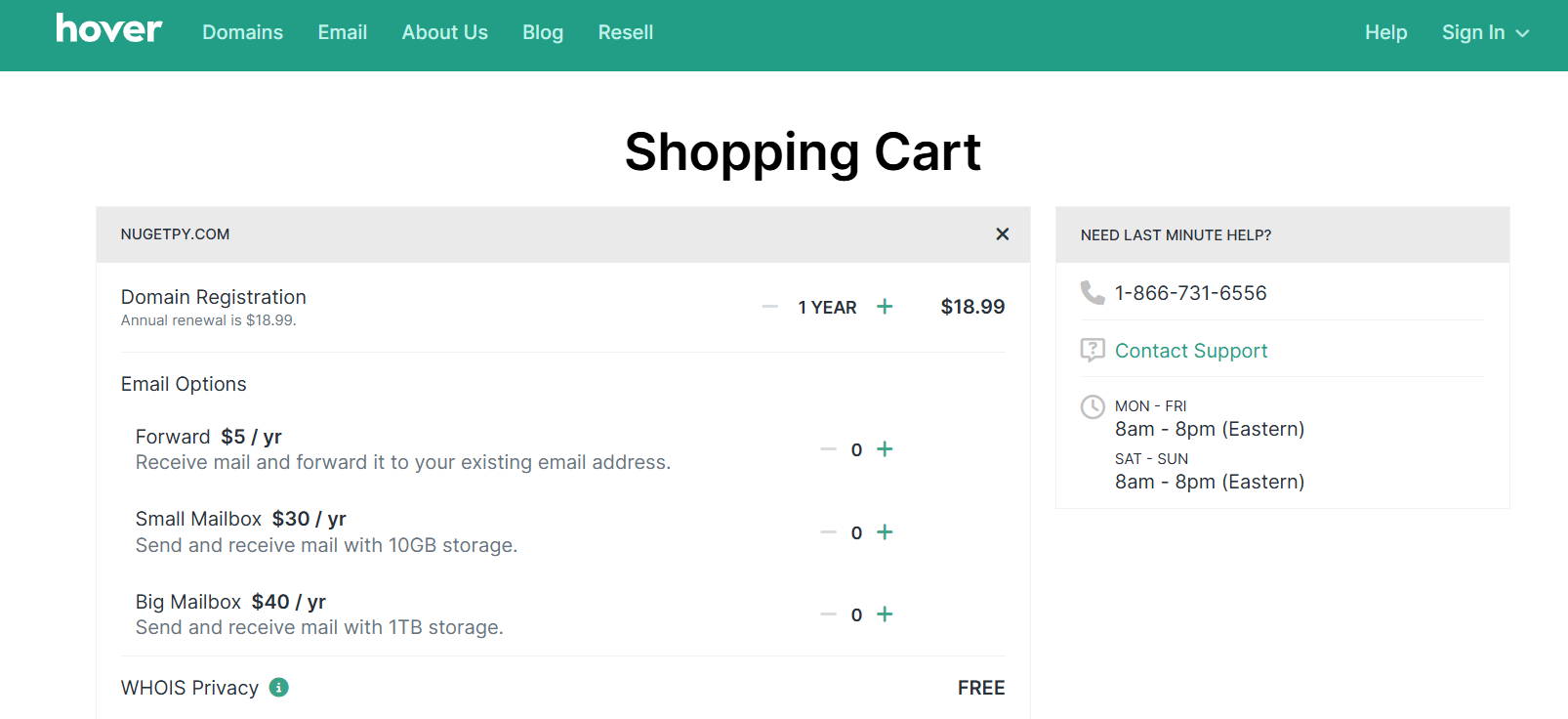Image resolution: width=1568 pixels, height=719 pixels.
Task: Click the NUGETPY.COM domain name
Action: (175, 234)
